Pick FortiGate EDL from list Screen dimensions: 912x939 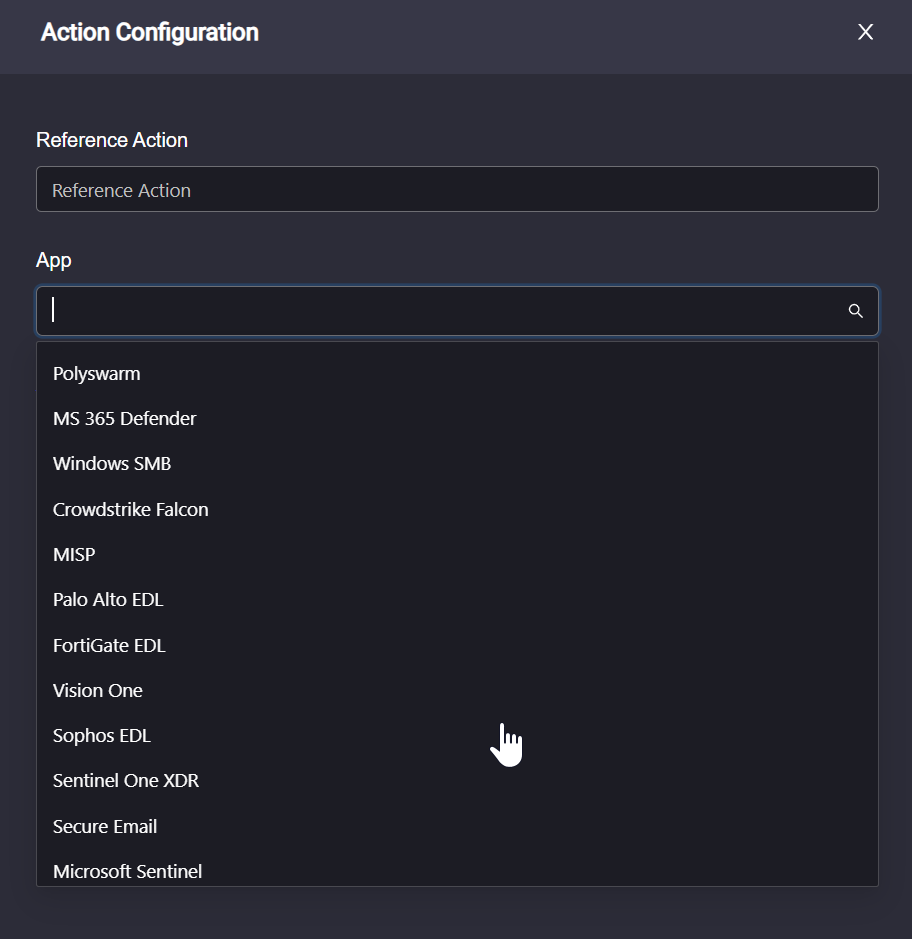tap(457, 646)
